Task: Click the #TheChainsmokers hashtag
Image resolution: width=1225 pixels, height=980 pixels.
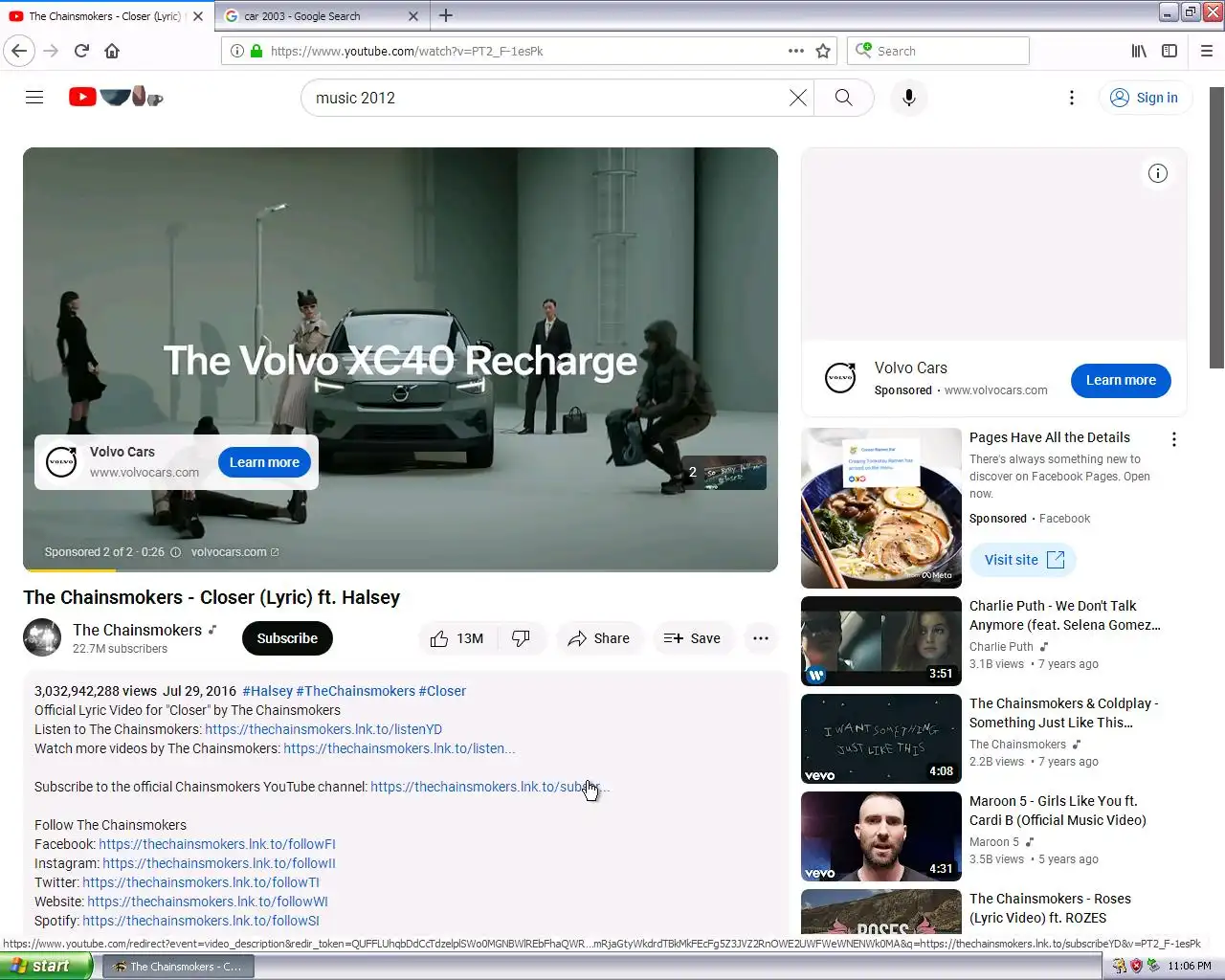Action: coord(355,691)
